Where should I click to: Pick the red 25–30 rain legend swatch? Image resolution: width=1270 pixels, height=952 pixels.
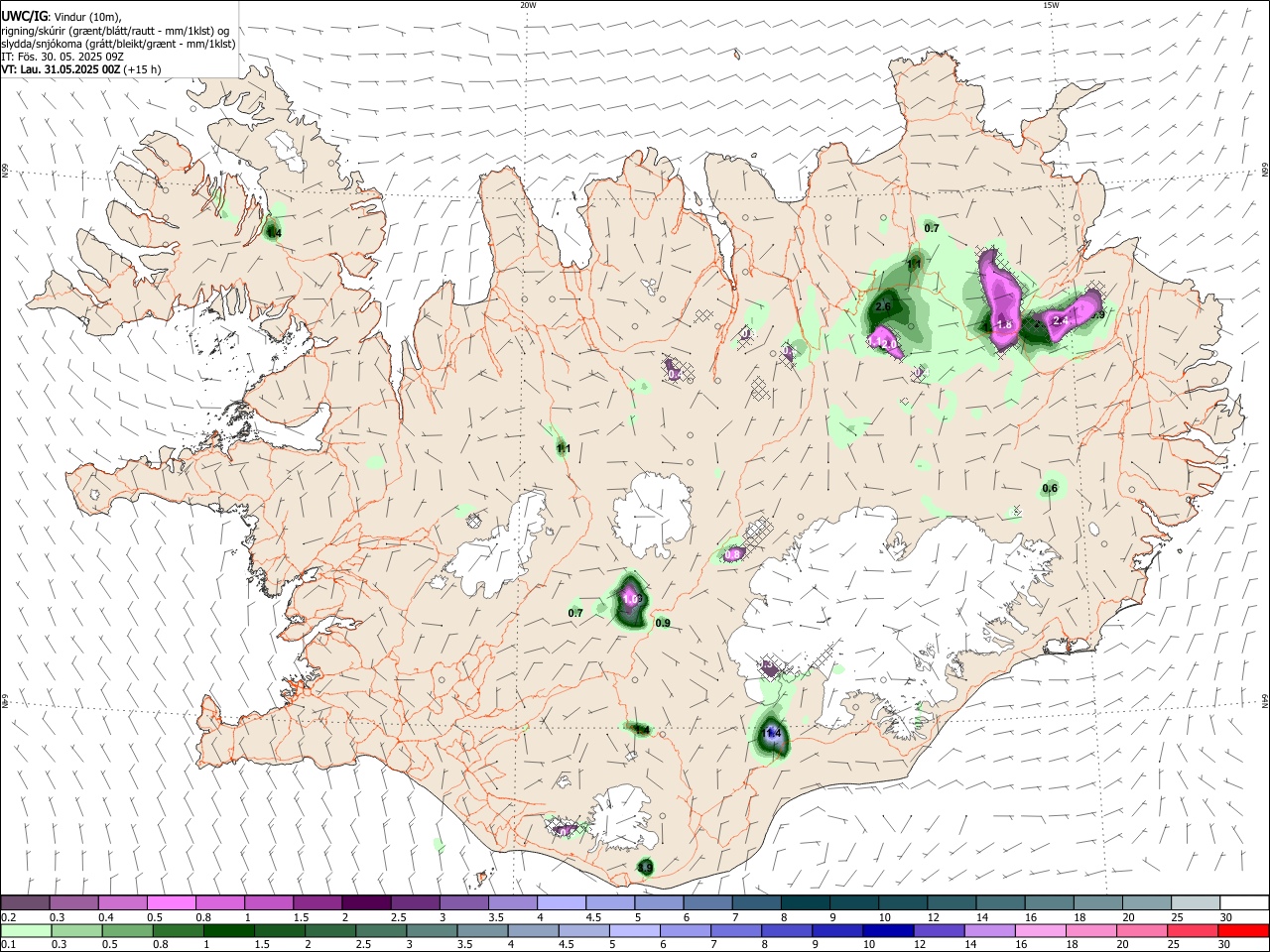tap(1192, 931)
